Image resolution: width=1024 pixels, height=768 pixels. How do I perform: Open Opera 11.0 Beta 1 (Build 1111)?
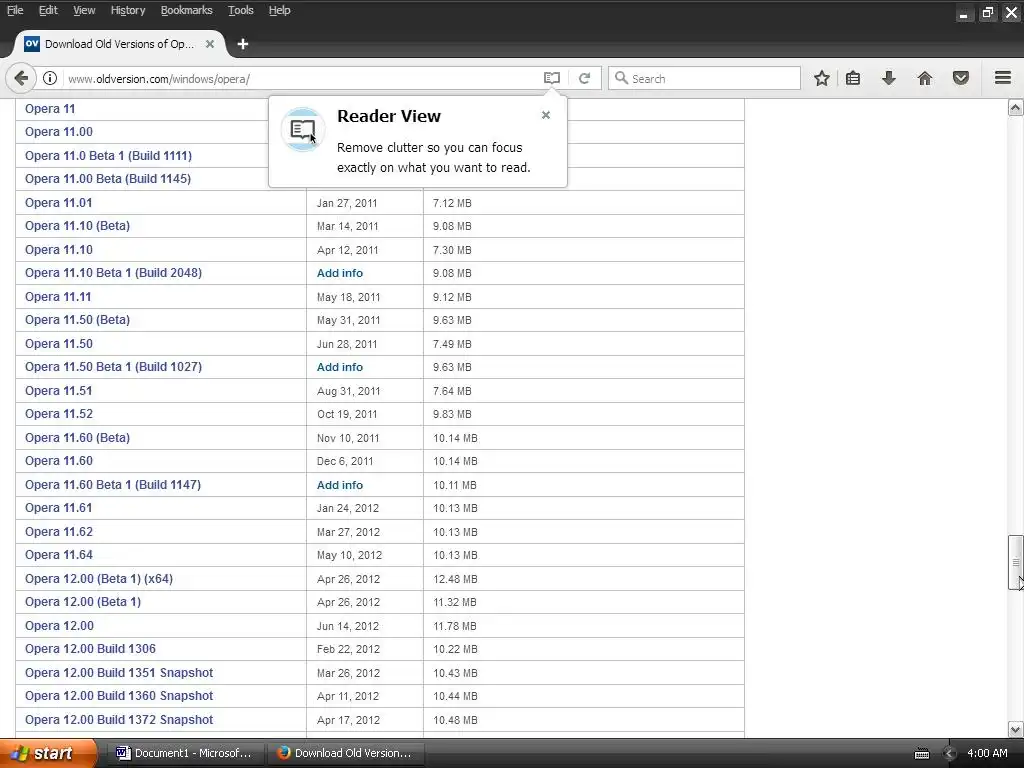(108, 155)
